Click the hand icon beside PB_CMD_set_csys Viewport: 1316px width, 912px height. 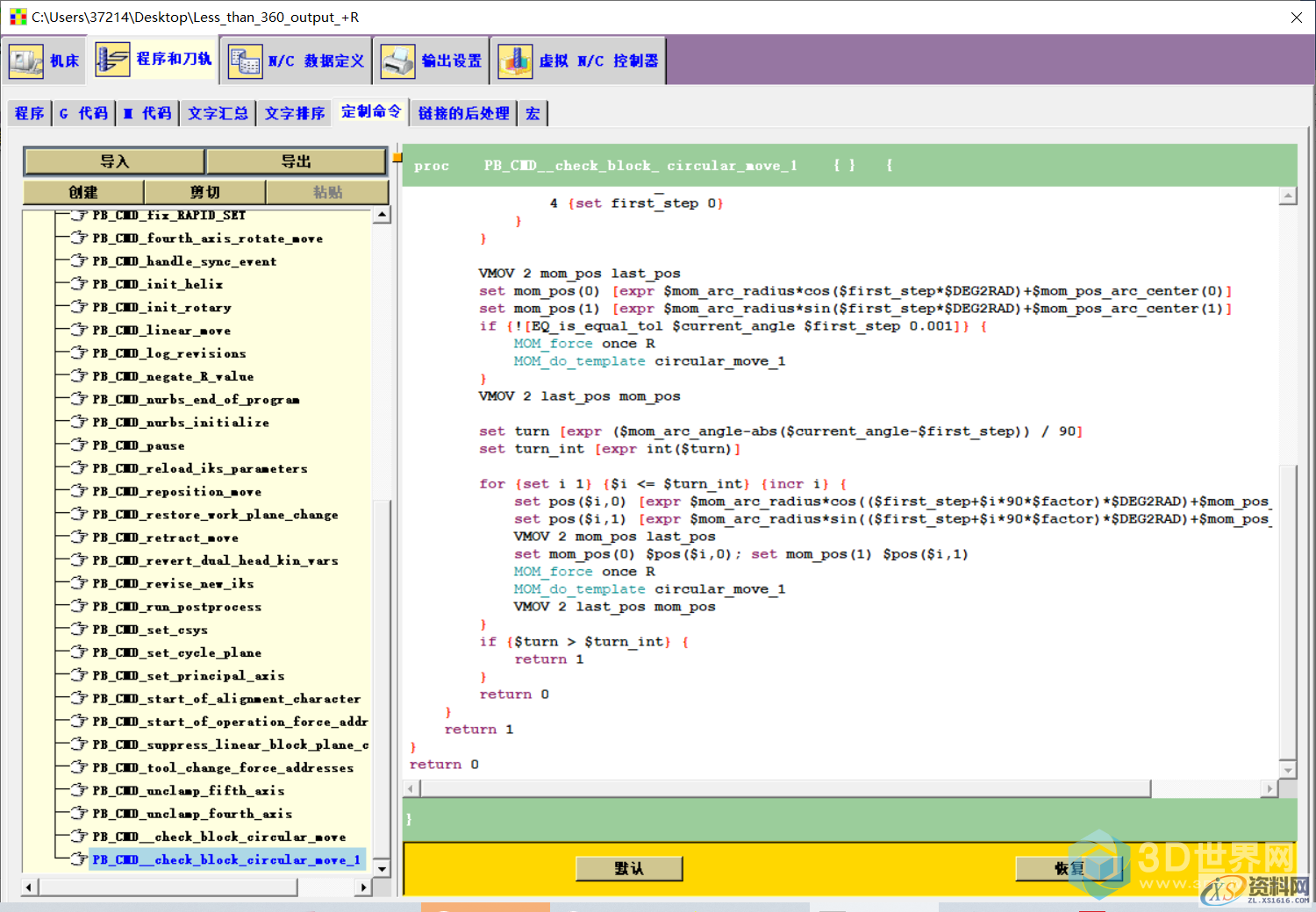pyautogui.click(x=80, y=630)
